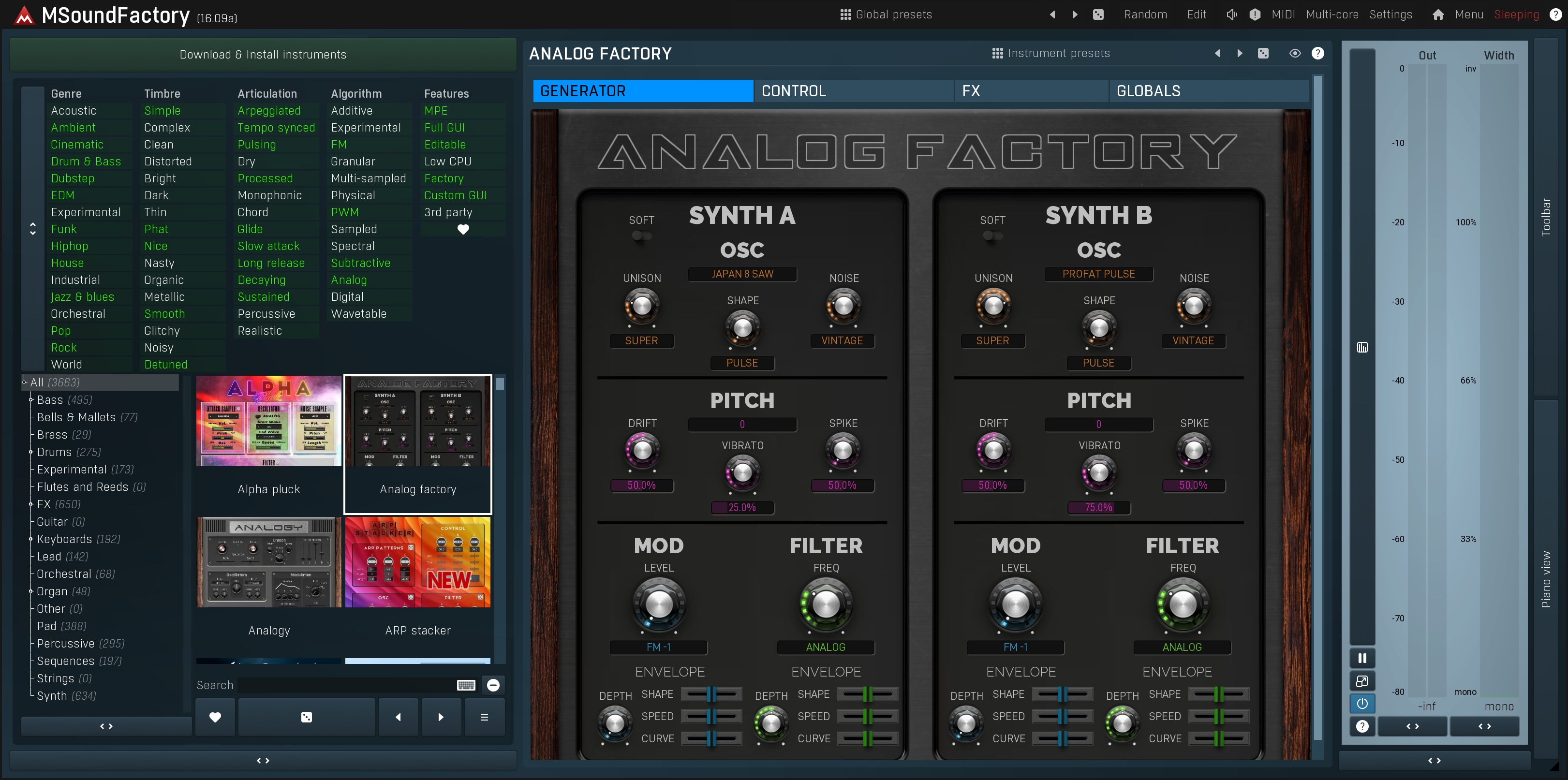The height and width of the screenshot is (780, 1568).
Task: Click the speaker audio icon in top bar
Action: (x=1231, y=15)
